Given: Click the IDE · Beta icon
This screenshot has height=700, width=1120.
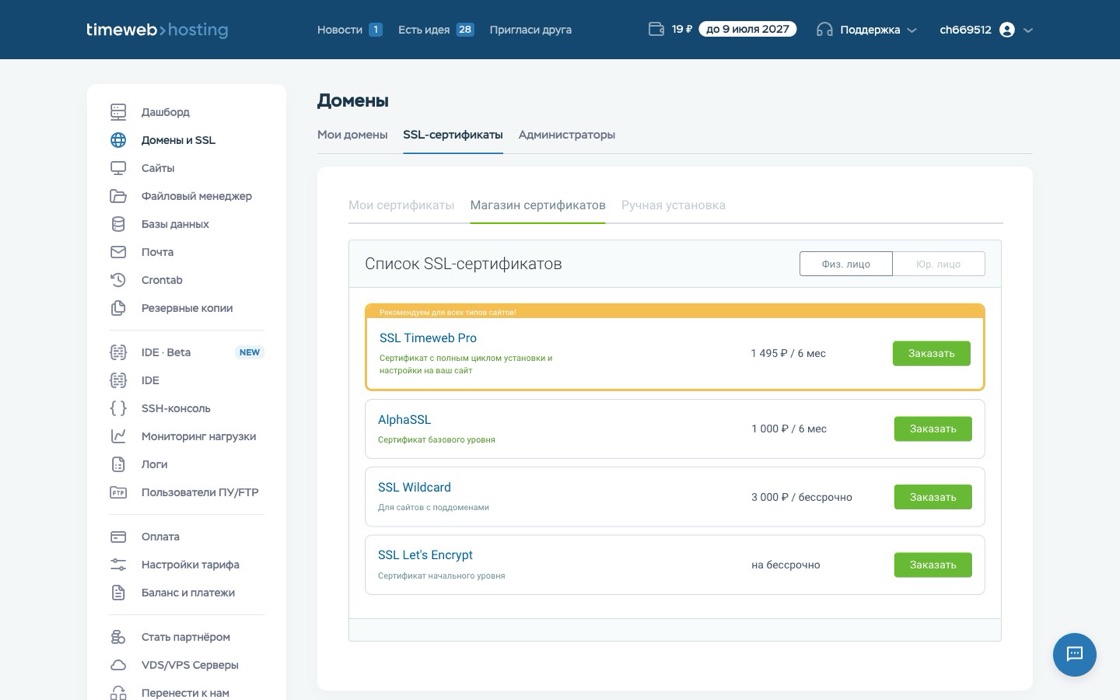Looking at the screenshot, I should click(118, 352).
